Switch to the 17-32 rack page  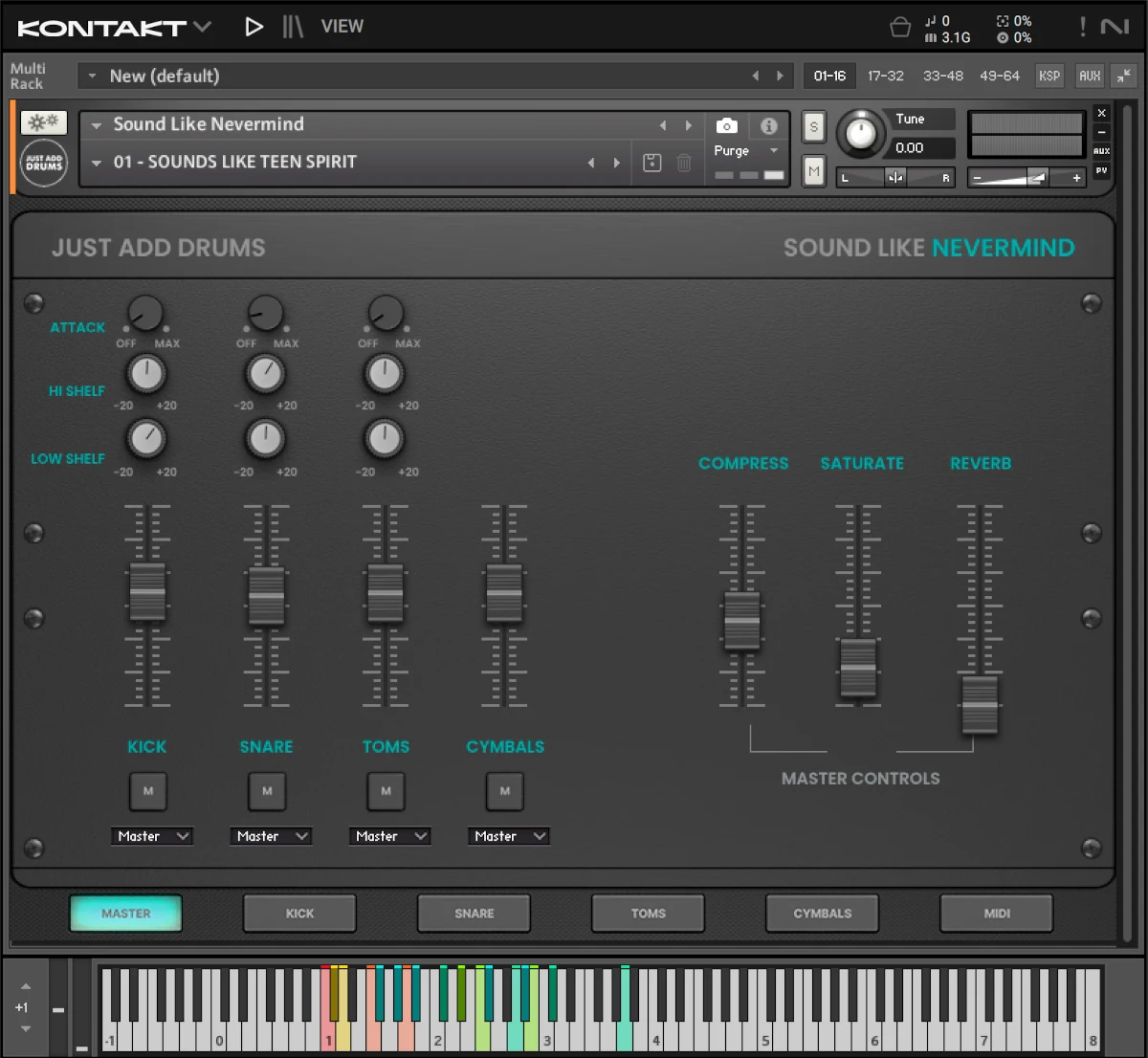pos(885,76)
